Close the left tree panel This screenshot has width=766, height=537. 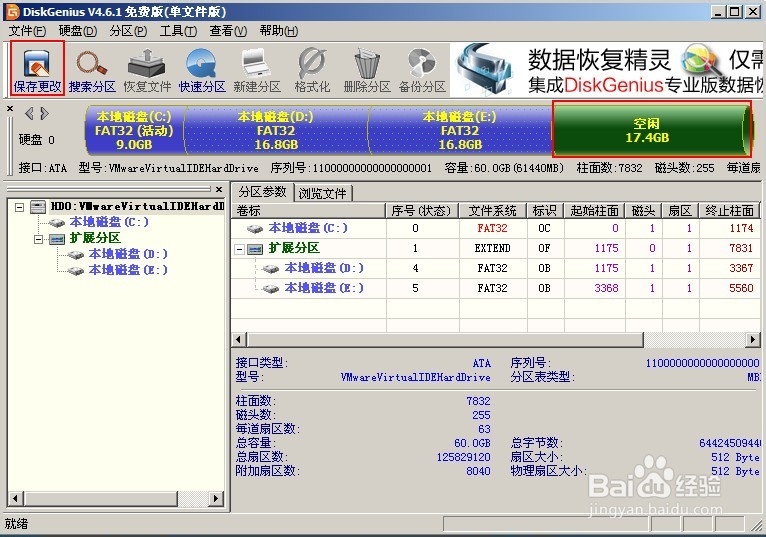click(x=219, y=189)
